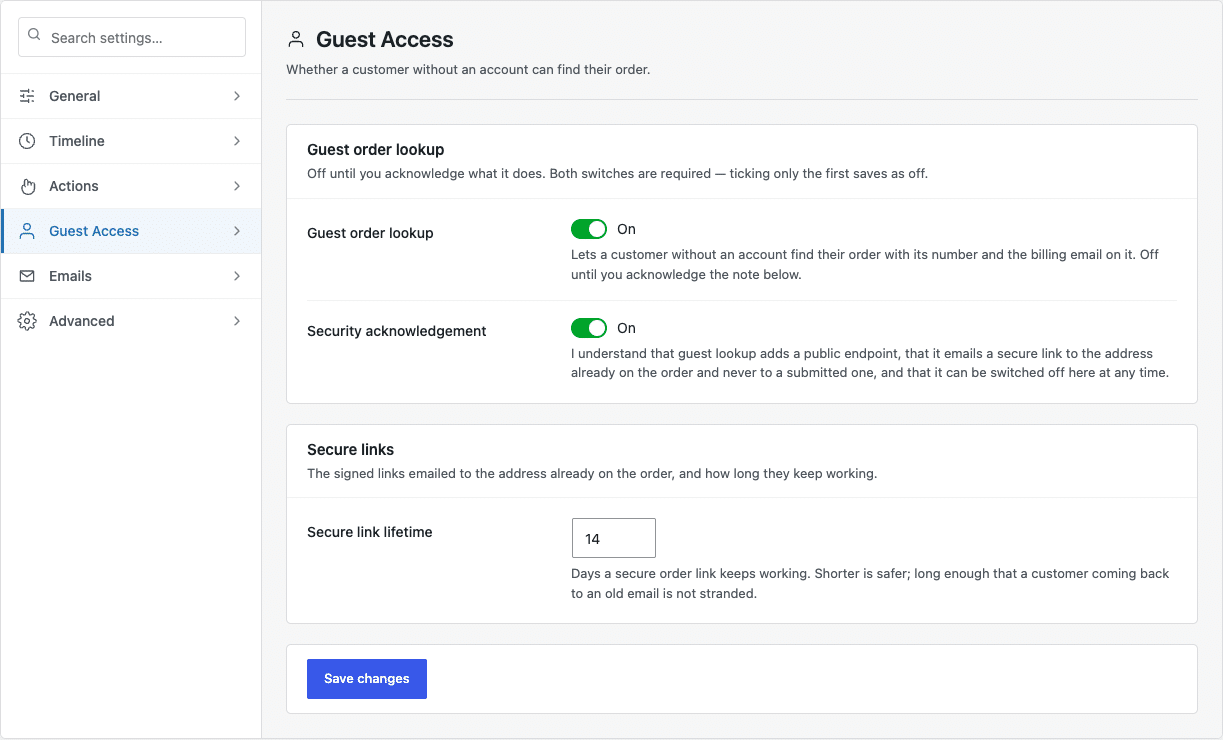Click the 'The signed links emailed' description
1223x740 pixels.
(592, 473)
